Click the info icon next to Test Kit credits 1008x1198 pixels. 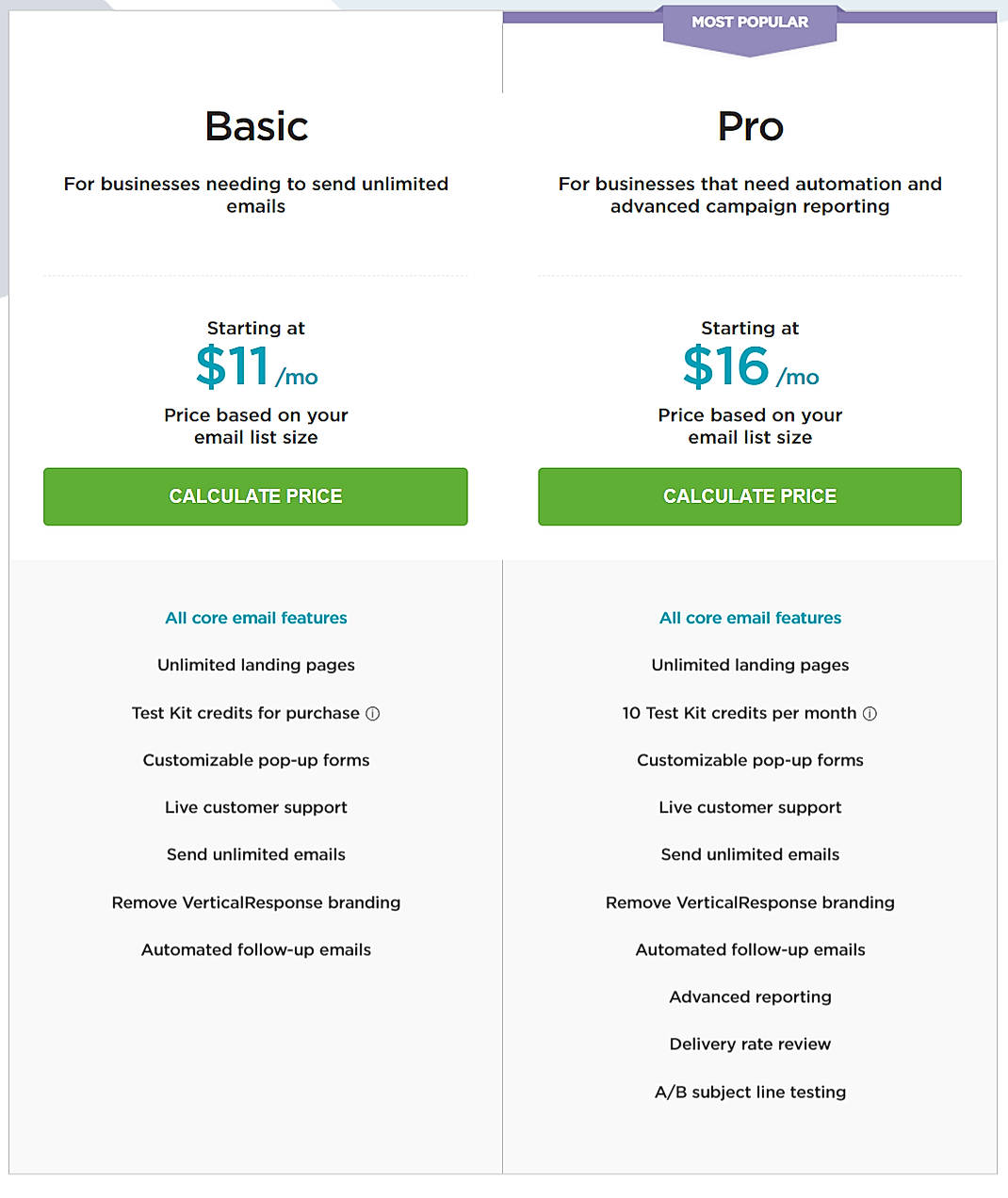[x=374, y=713]
